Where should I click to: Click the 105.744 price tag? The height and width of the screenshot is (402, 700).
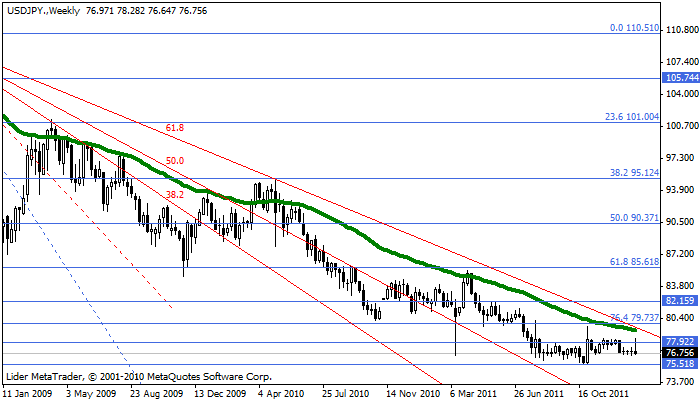click(681, 78)
